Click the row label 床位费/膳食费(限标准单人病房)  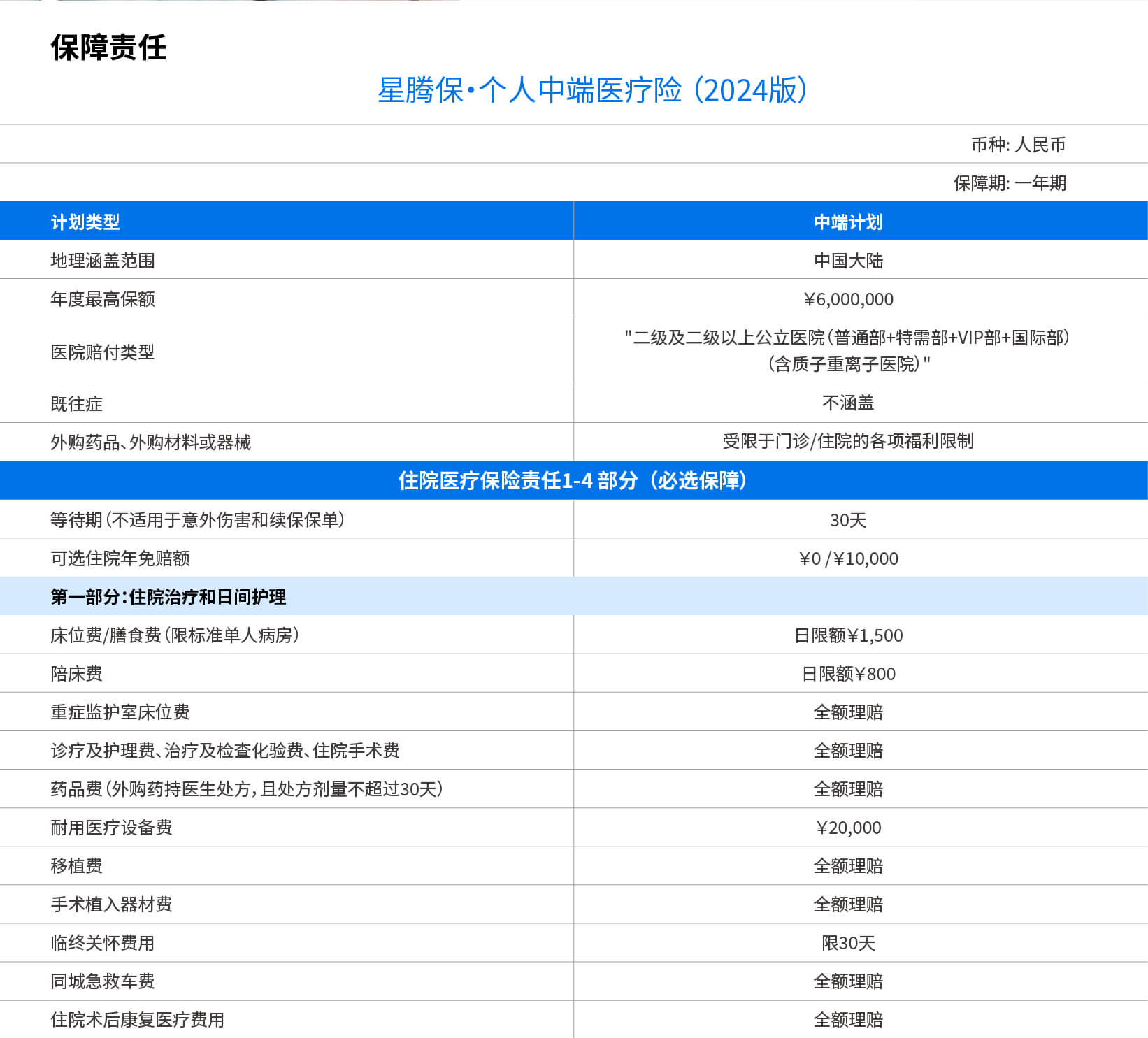(x=175, y=635)
